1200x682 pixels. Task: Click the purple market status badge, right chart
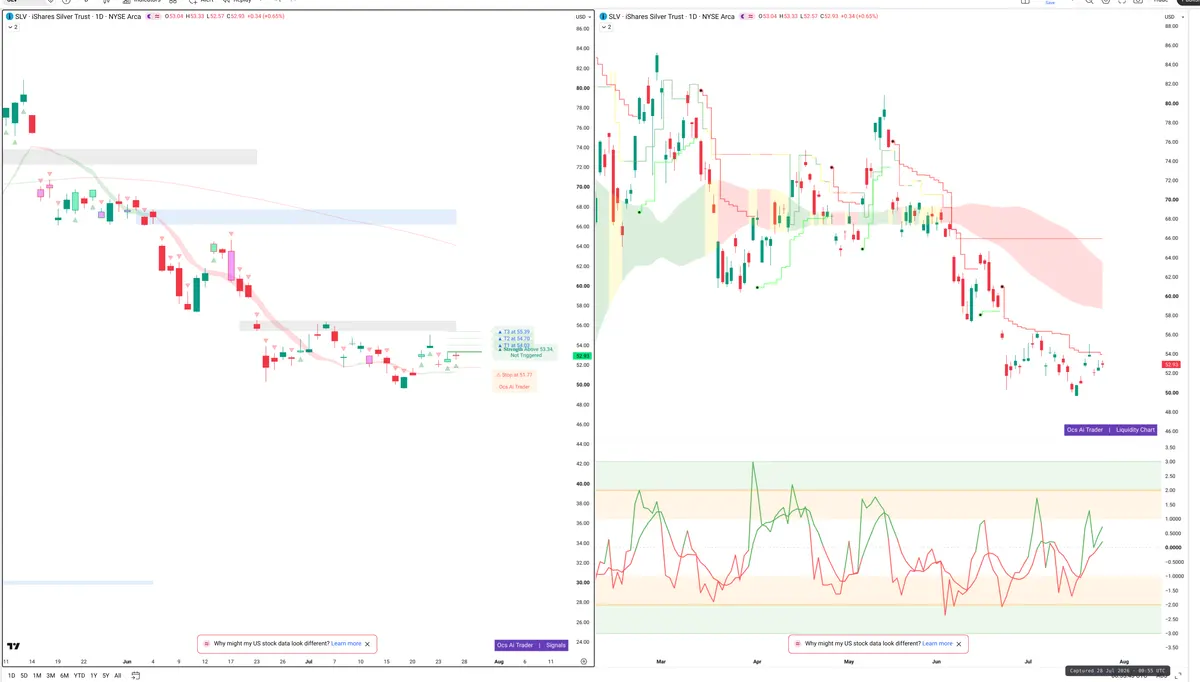(744, 17)
